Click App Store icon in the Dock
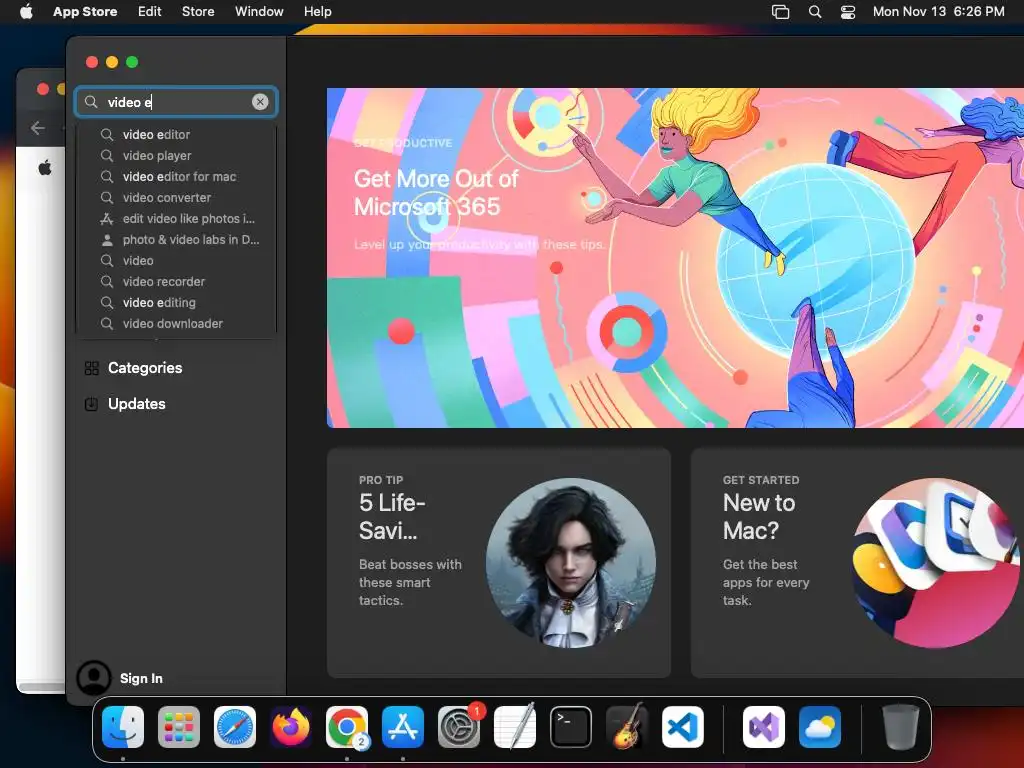 403,727
